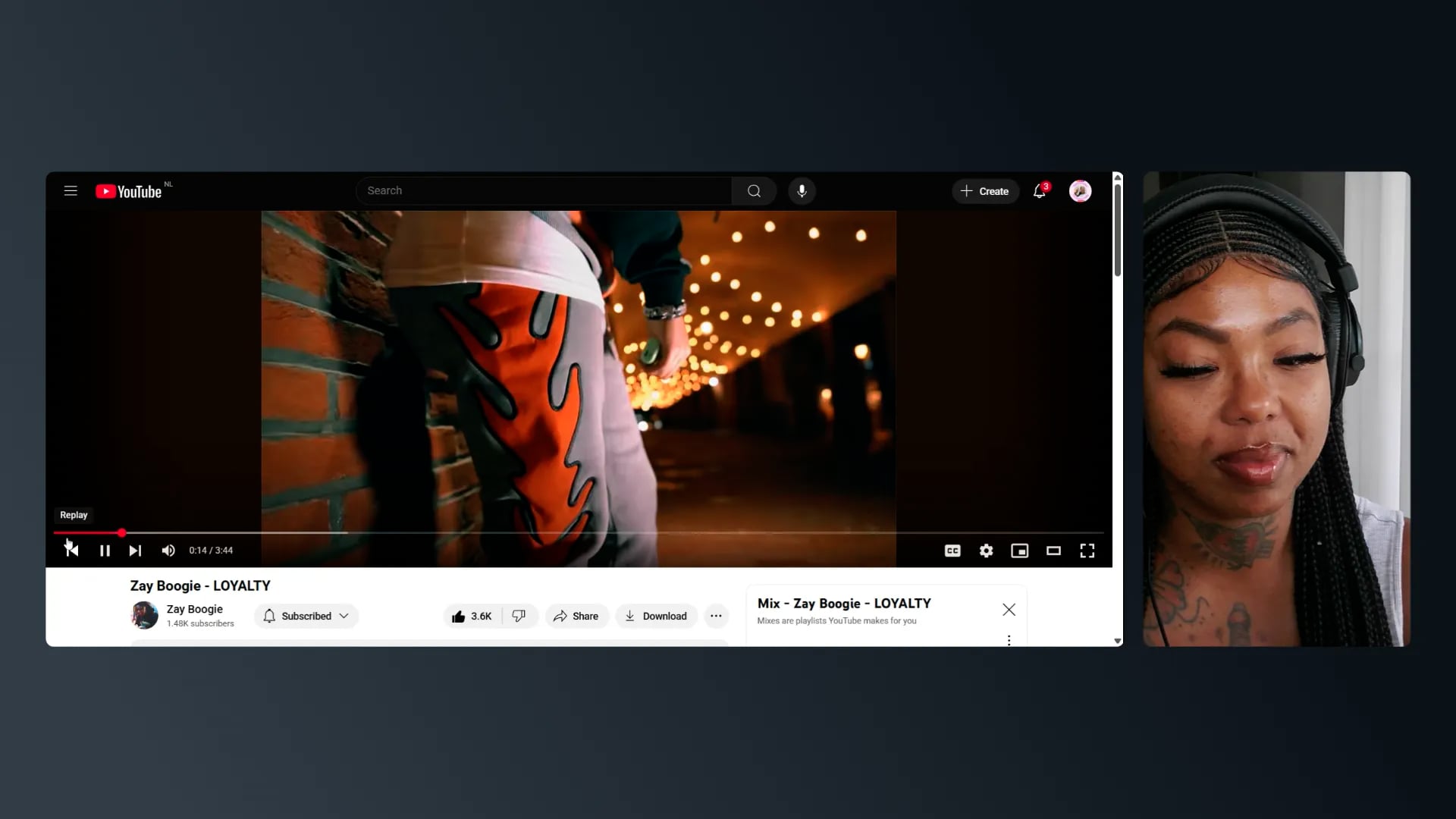The width and height of the screenshot is (1456, 819).
Task: Seek using the video progress bar
Action: coord(579,533)
